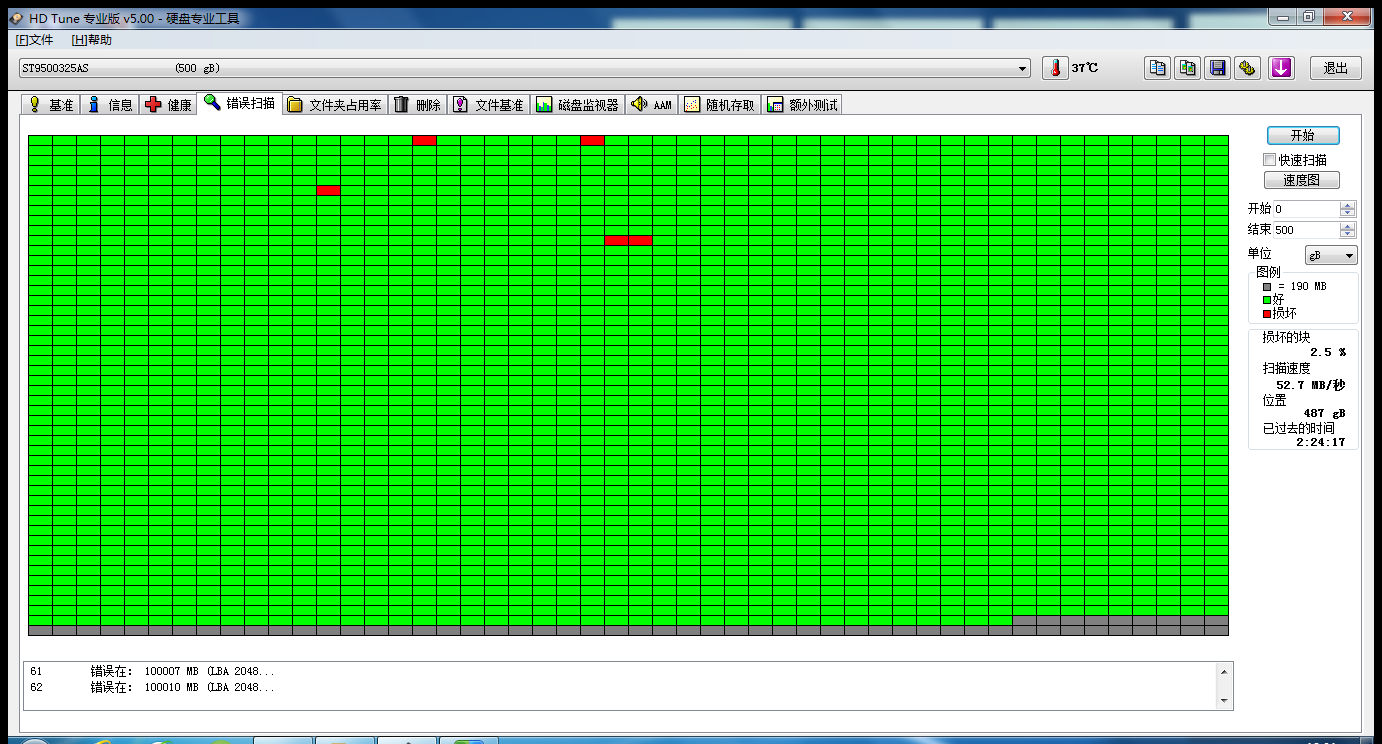Go to the 文件夹占用率 tab
This screenshot has width=1382, height=744.
[x=335, y=104]
